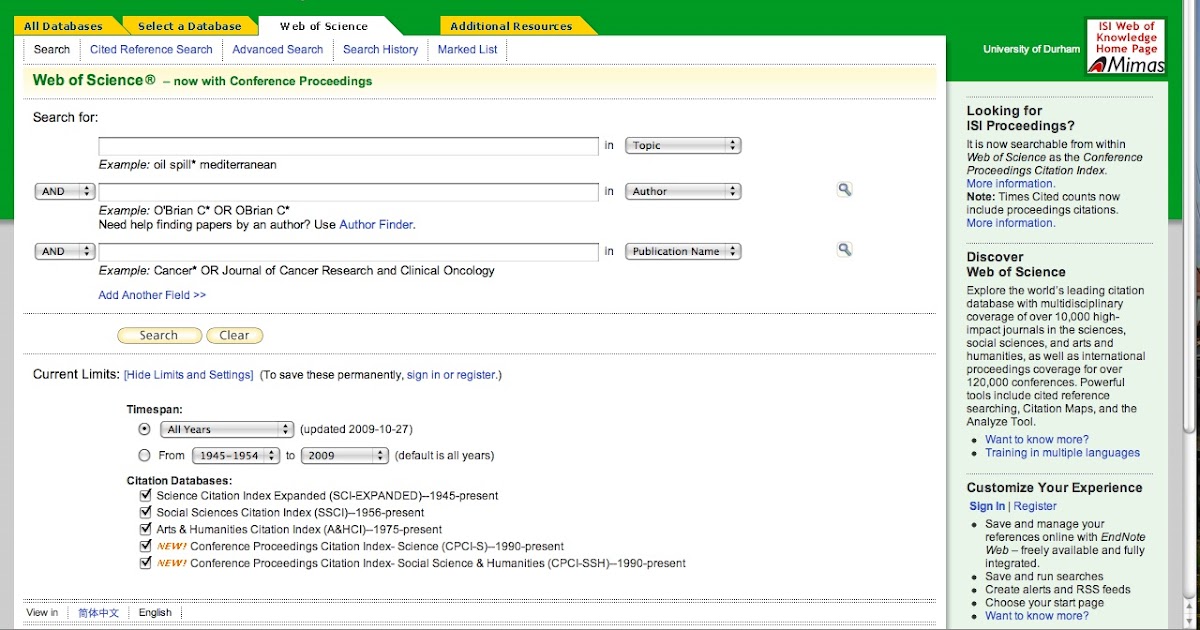
Task: Click Add Another Field link
Action: click(x=152, y=295)
